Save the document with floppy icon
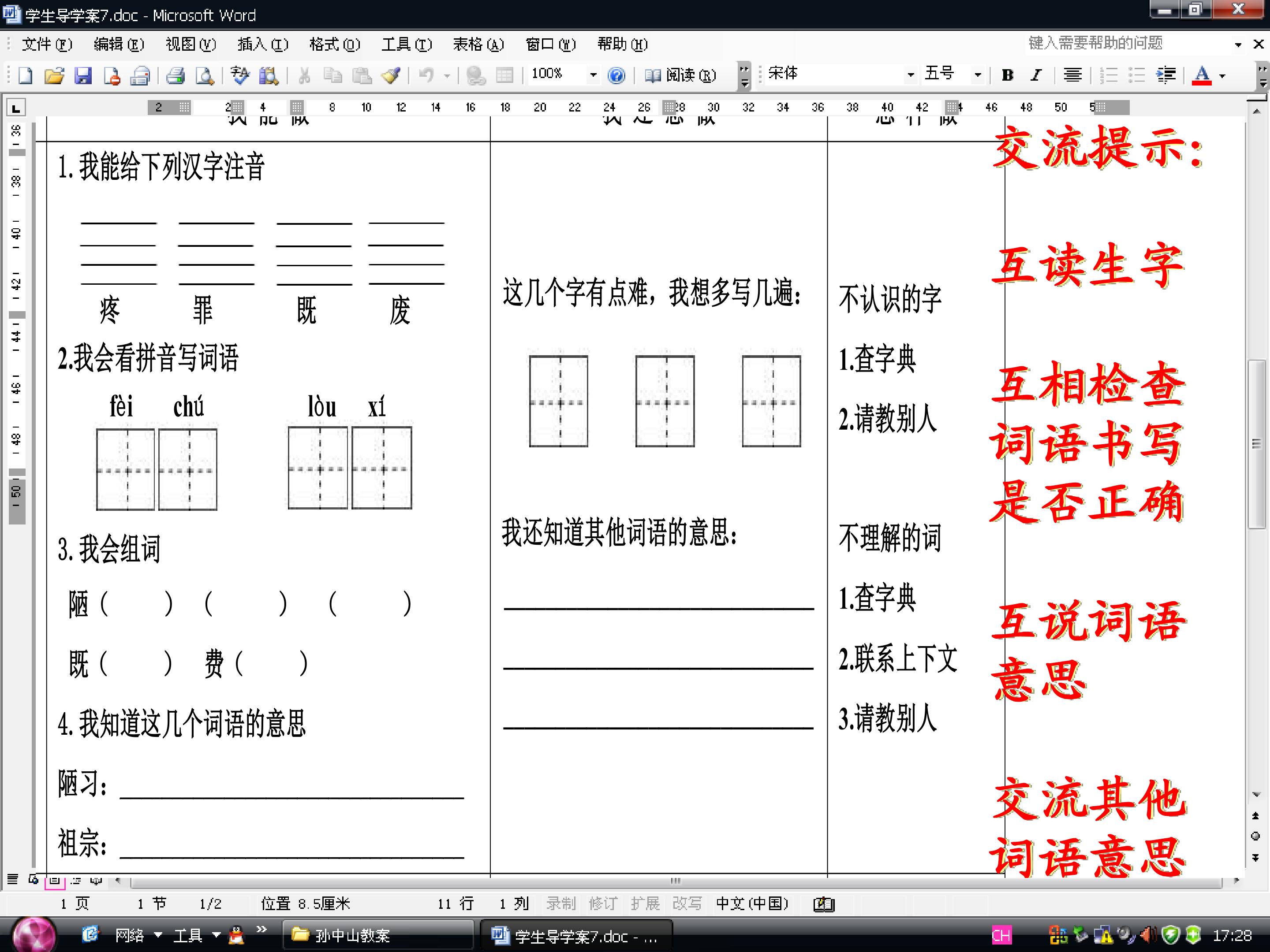1270x952 pixels. 83,75
